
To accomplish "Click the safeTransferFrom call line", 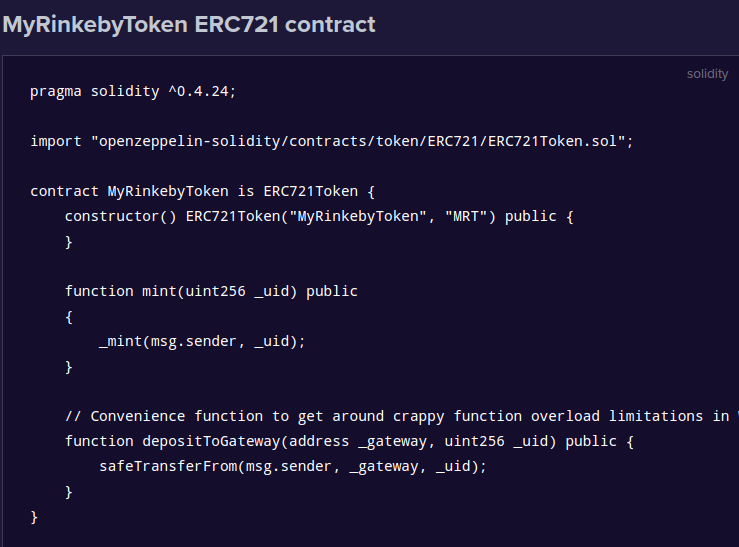I will tap(293, 466).
